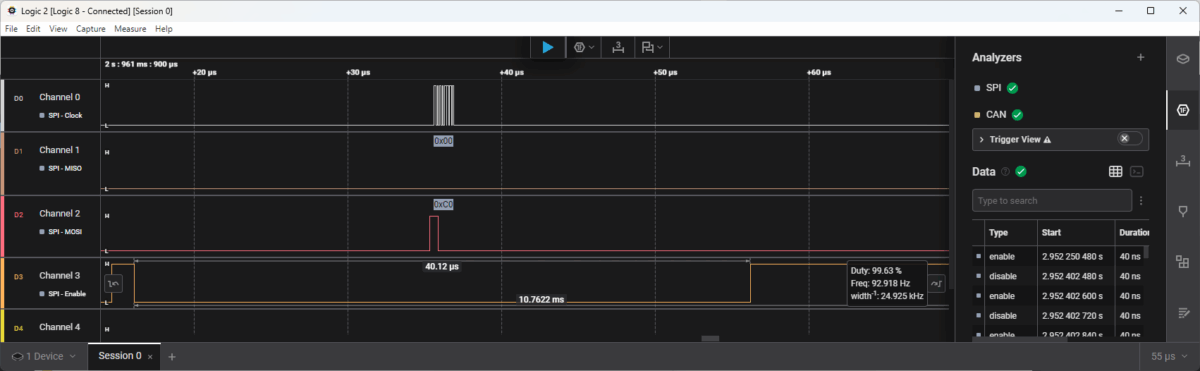Select the Session 0 tab
1200x371 pixels.
point(119,356)
